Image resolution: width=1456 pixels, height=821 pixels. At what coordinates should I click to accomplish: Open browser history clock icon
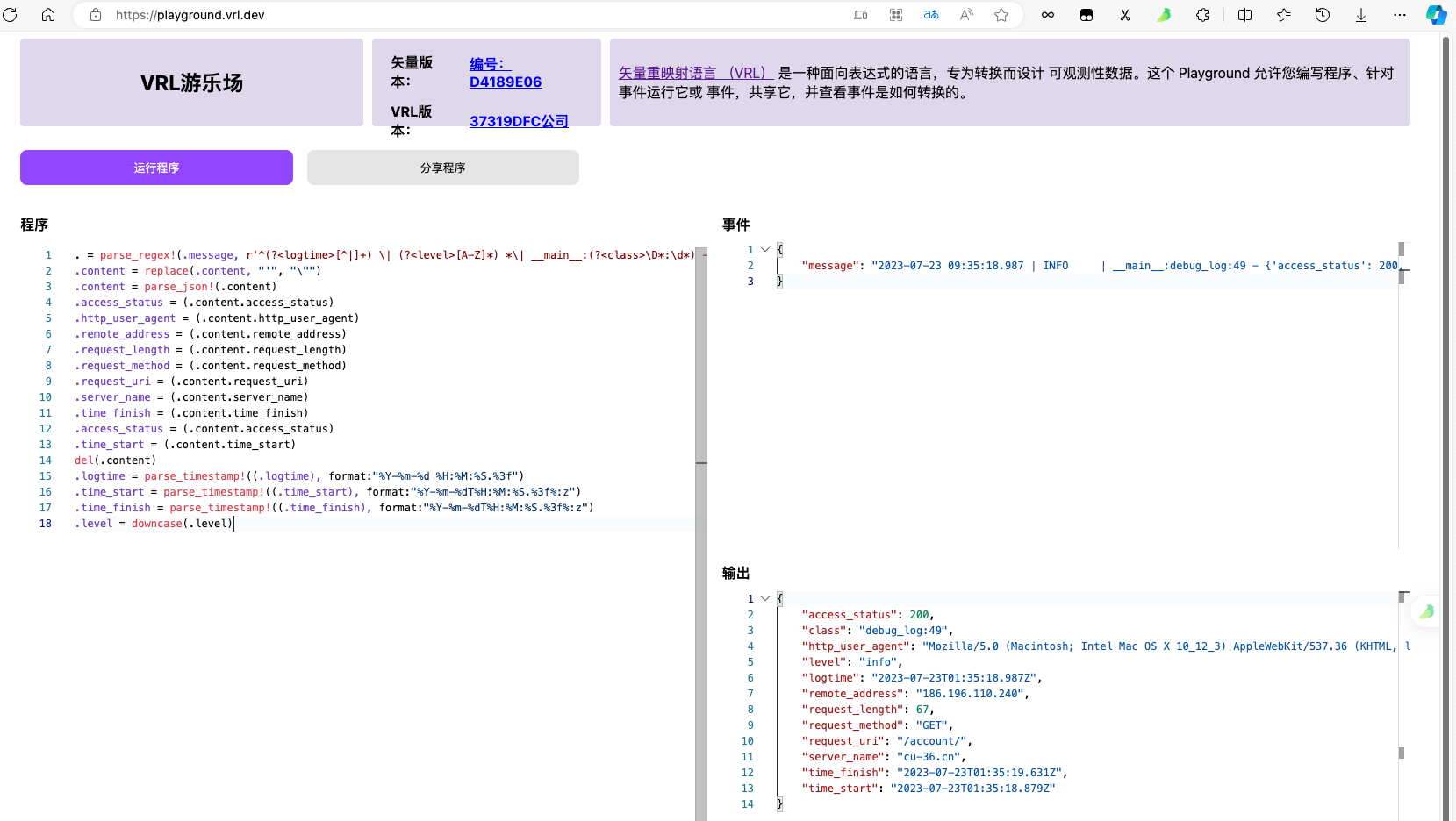pyautogui.click(x=1323, y=15)
